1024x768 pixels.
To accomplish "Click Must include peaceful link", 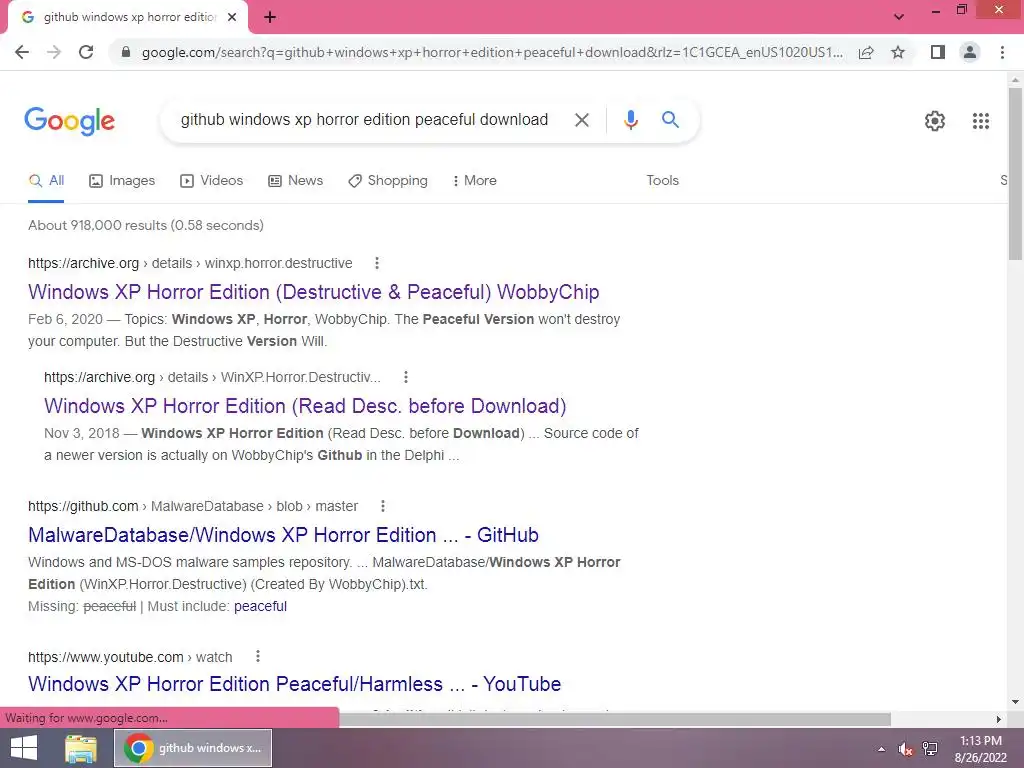I will coord(260,607).
